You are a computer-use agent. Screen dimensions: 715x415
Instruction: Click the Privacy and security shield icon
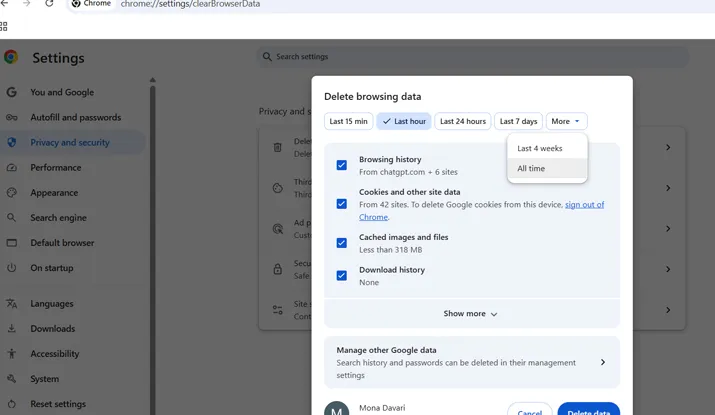tap(12, 142)
